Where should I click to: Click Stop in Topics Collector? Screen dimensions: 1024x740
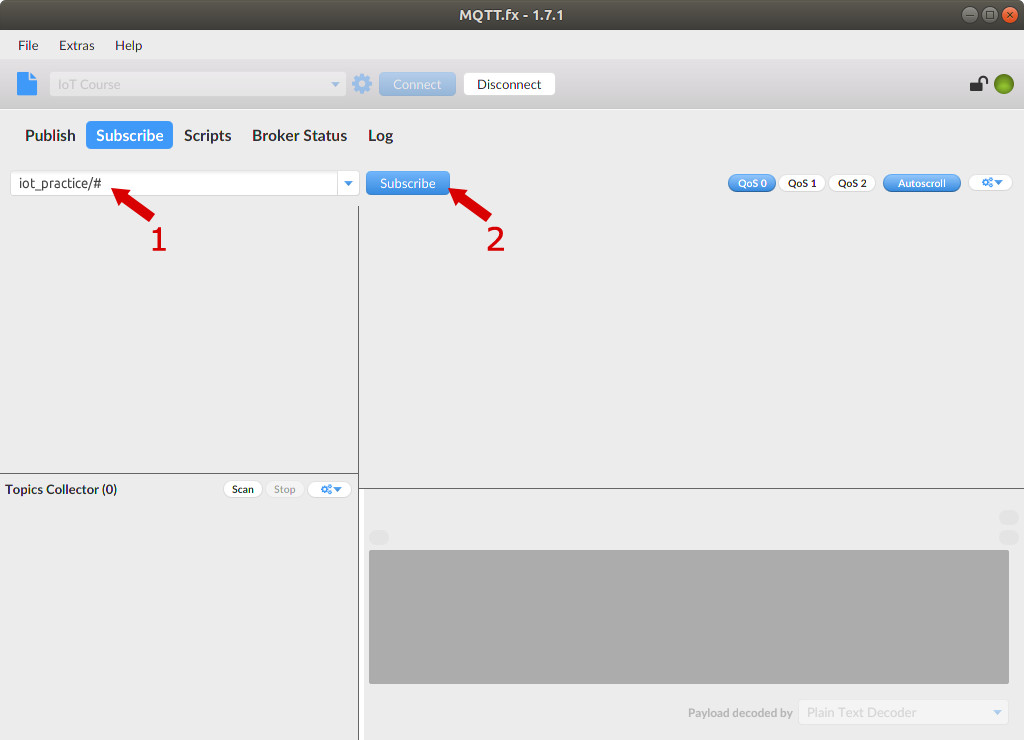285,489
